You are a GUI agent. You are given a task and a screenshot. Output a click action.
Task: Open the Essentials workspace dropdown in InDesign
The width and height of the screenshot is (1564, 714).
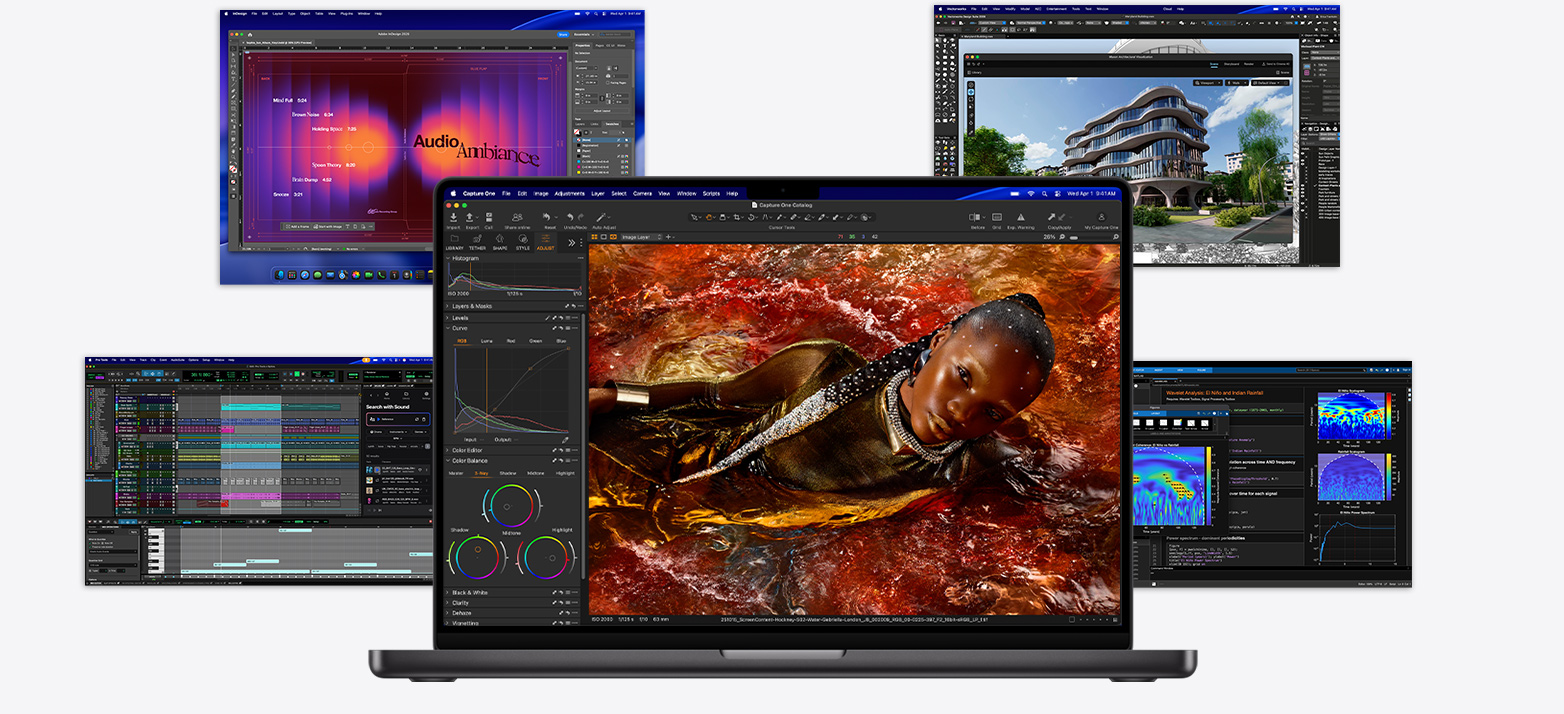[x=584, y=34]
